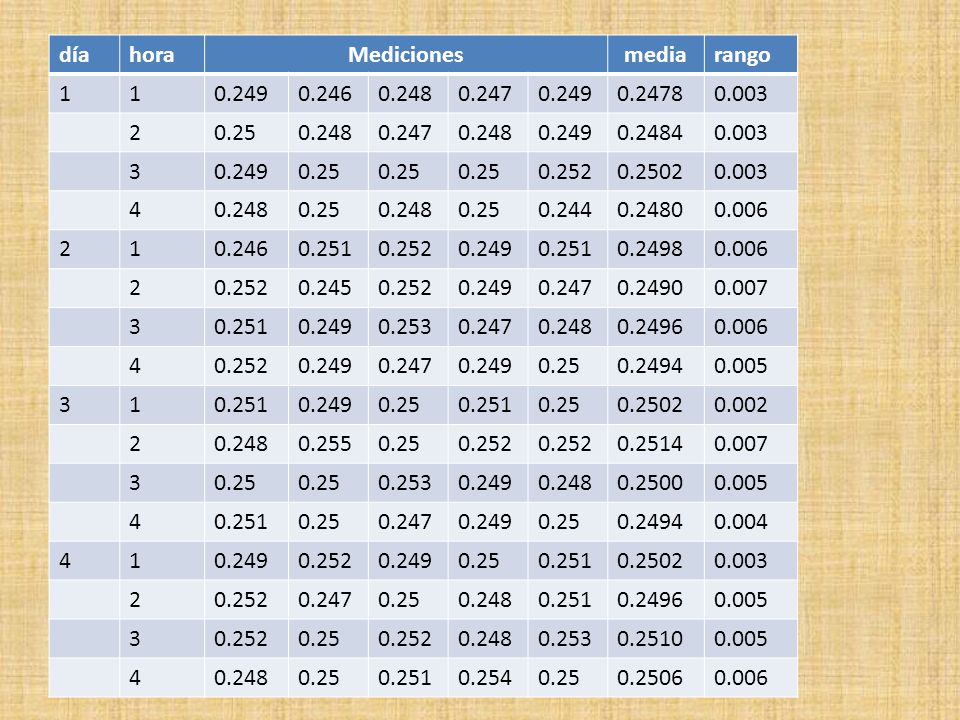
Task: Click the 'día' column header
Action: (x=84, y=54)
